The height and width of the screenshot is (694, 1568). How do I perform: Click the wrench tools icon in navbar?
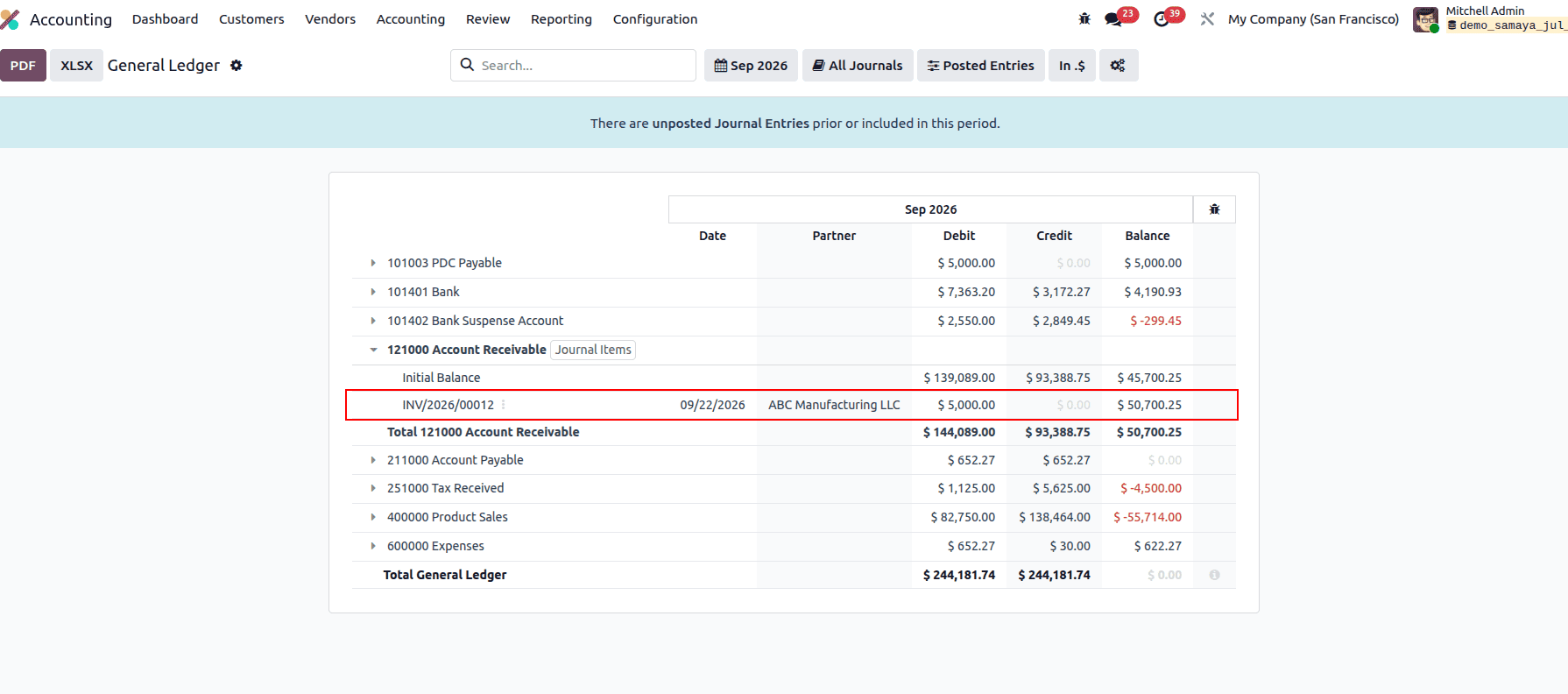[x=1207, y=19]
